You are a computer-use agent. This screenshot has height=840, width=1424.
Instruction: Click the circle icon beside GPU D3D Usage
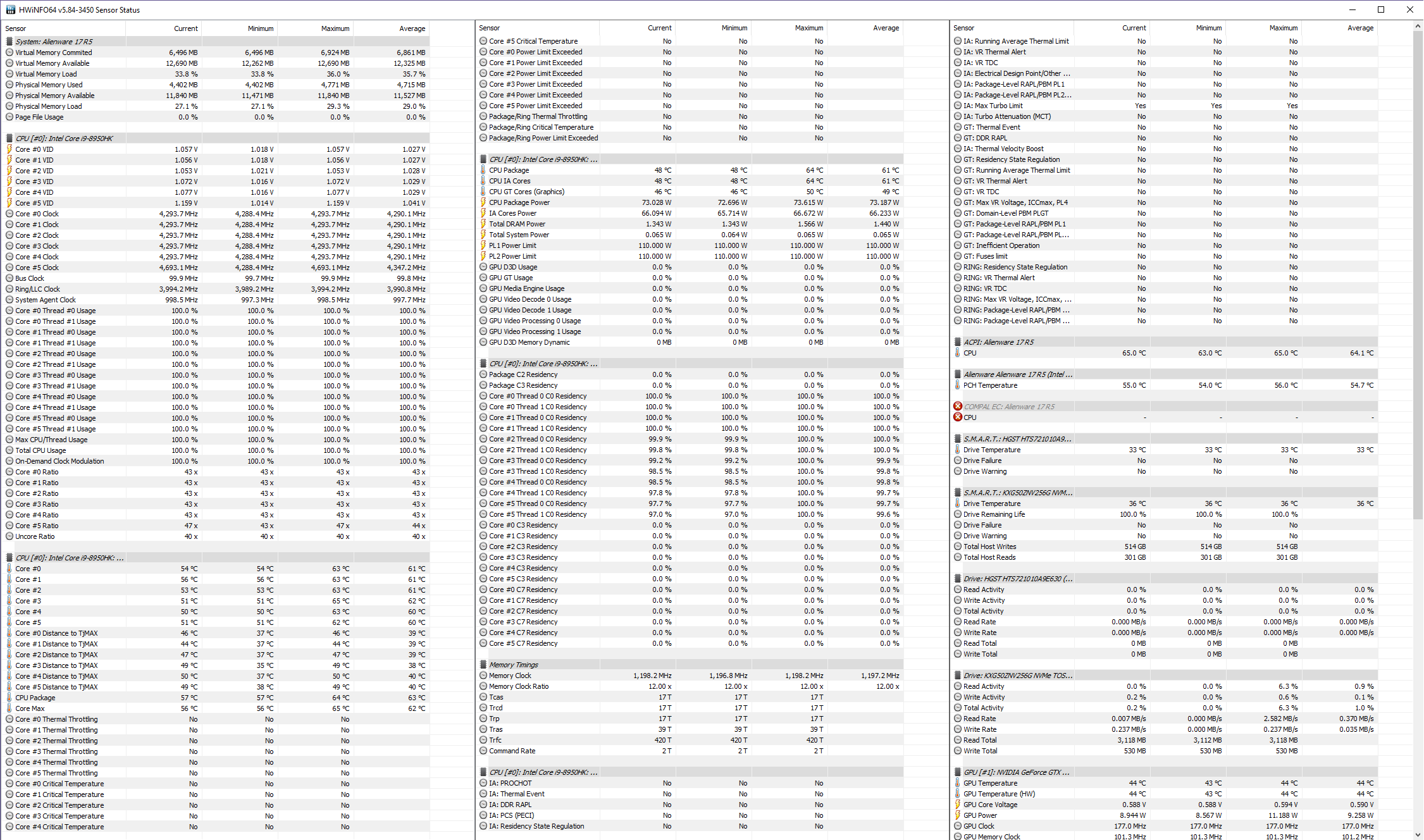[x=483, y=267]
